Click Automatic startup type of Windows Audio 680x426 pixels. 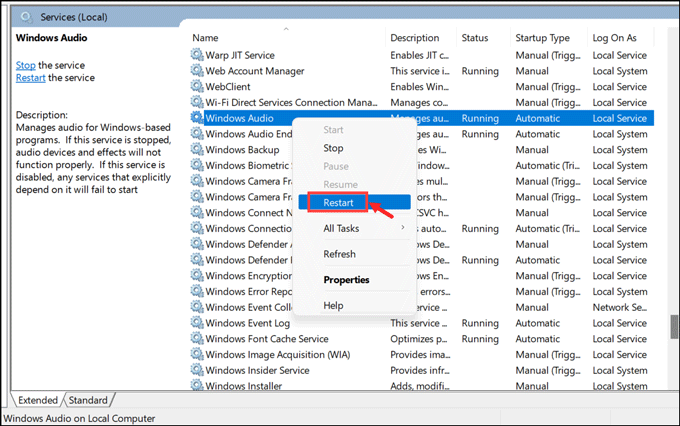pos(537,118)
